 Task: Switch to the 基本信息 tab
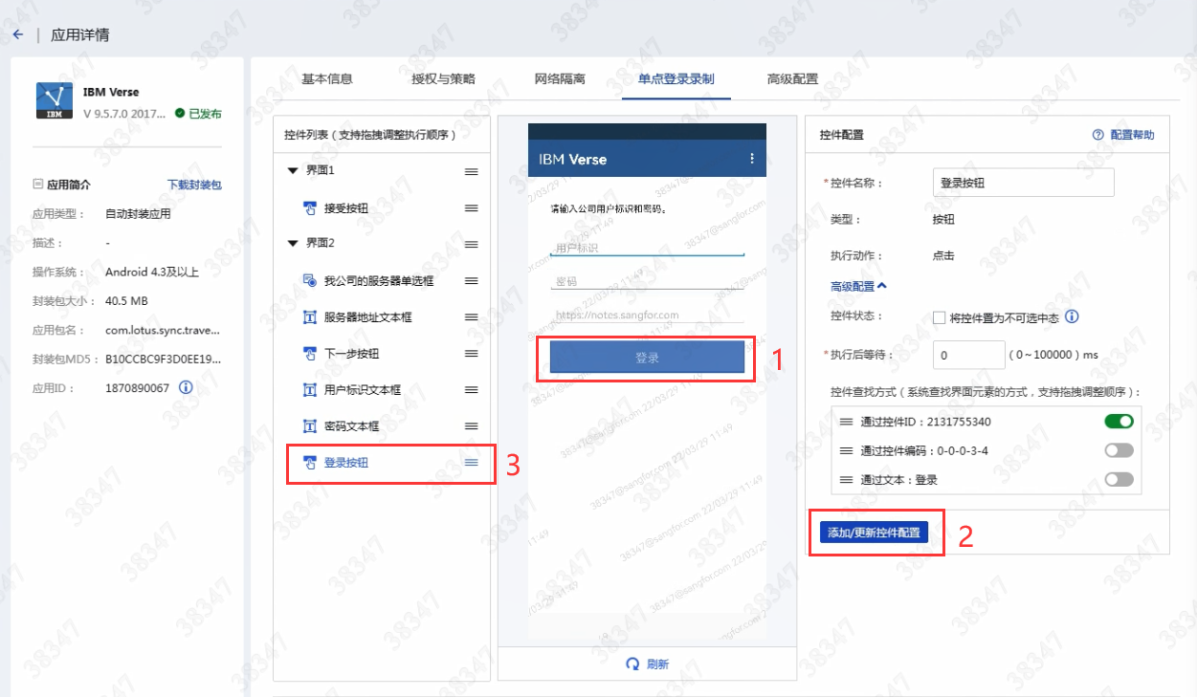tap(327, 79)
